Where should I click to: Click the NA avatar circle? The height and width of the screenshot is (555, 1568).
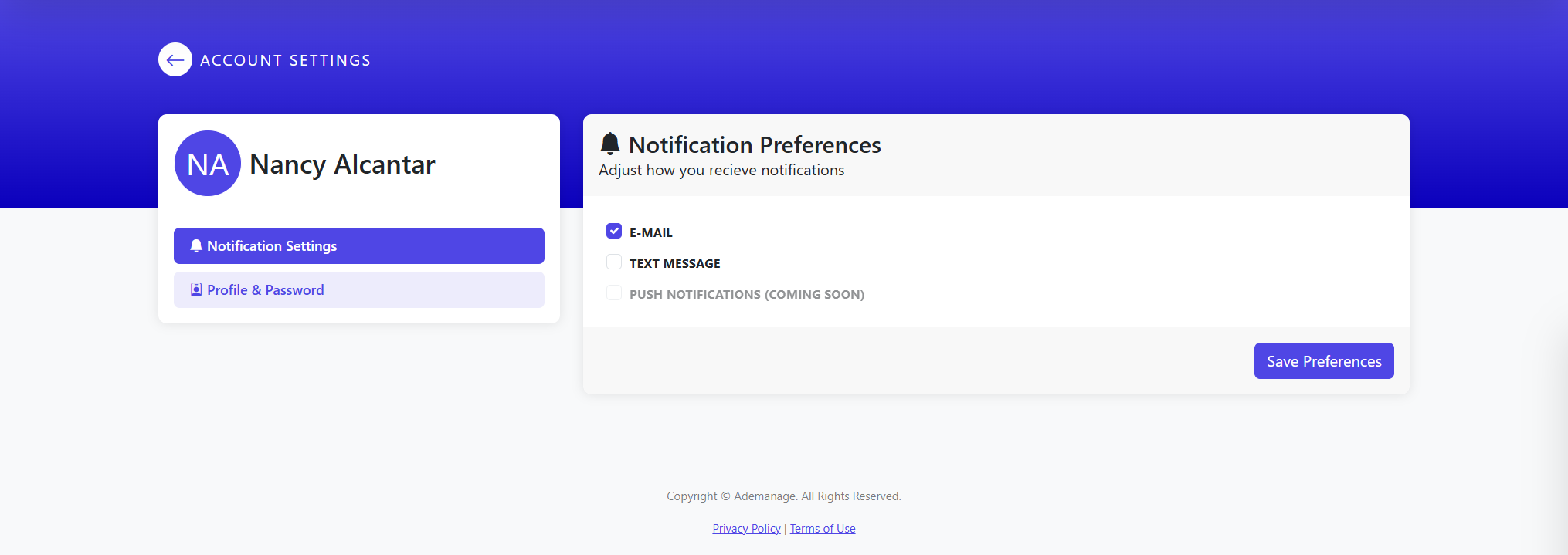(x=208, y=164)
